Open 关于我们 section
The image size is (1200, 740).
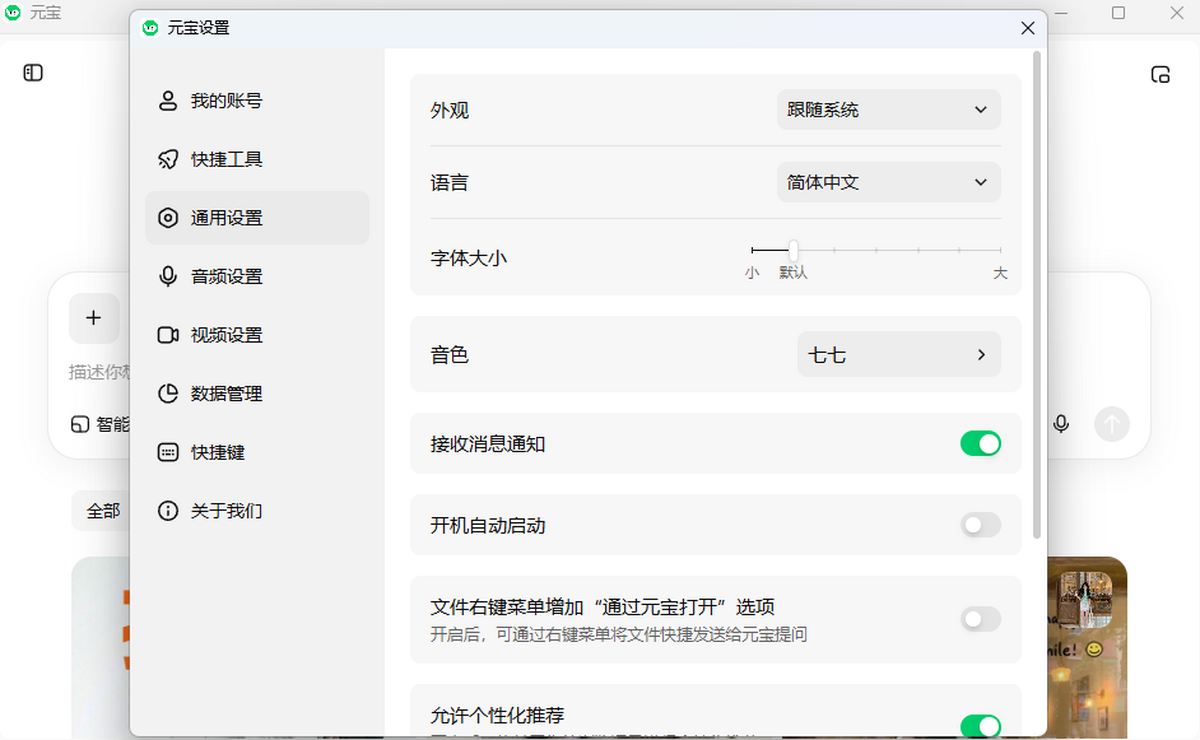[x=257, y=511]
